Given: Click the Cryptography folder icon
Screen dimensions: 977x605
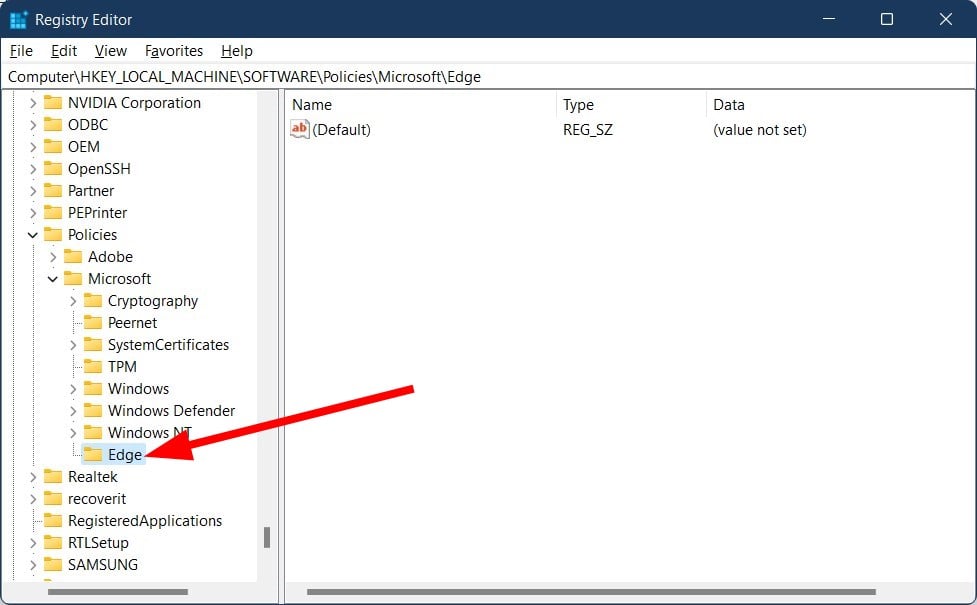Looking at the screenshot, I should (x=93, y=301).
